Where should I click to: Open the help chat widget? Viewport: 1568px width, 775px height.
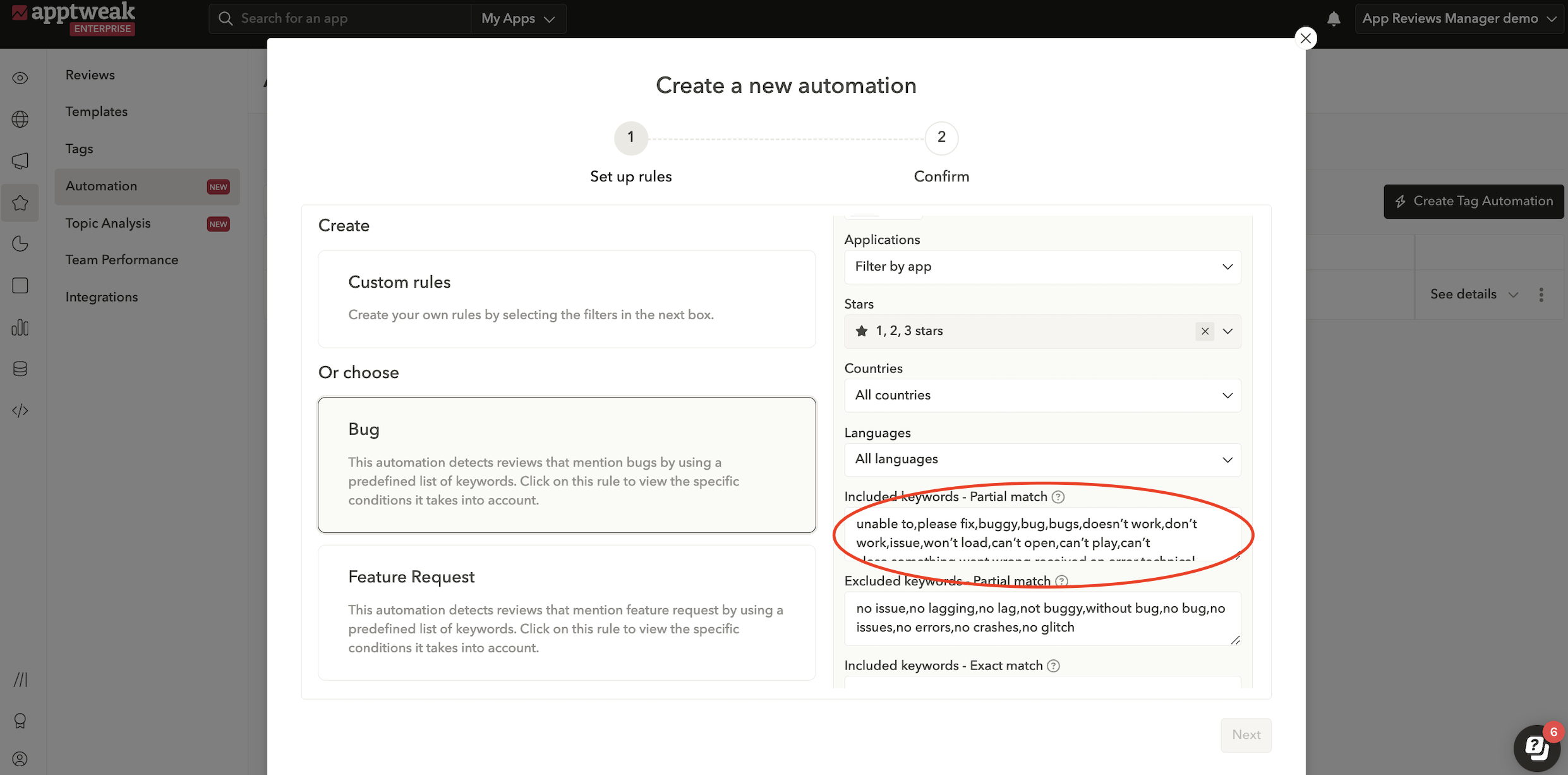point(1537,747)
